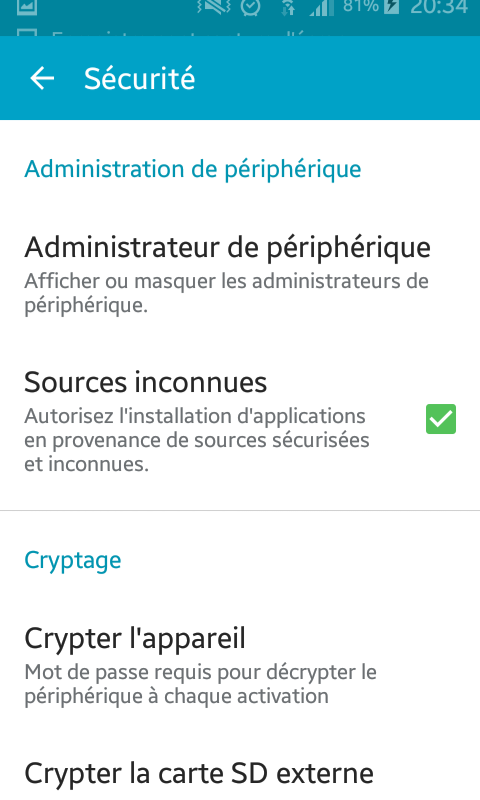Tap the Sécurité screen title
This screenshot has height=800, width=480.
tap(139, 79)
